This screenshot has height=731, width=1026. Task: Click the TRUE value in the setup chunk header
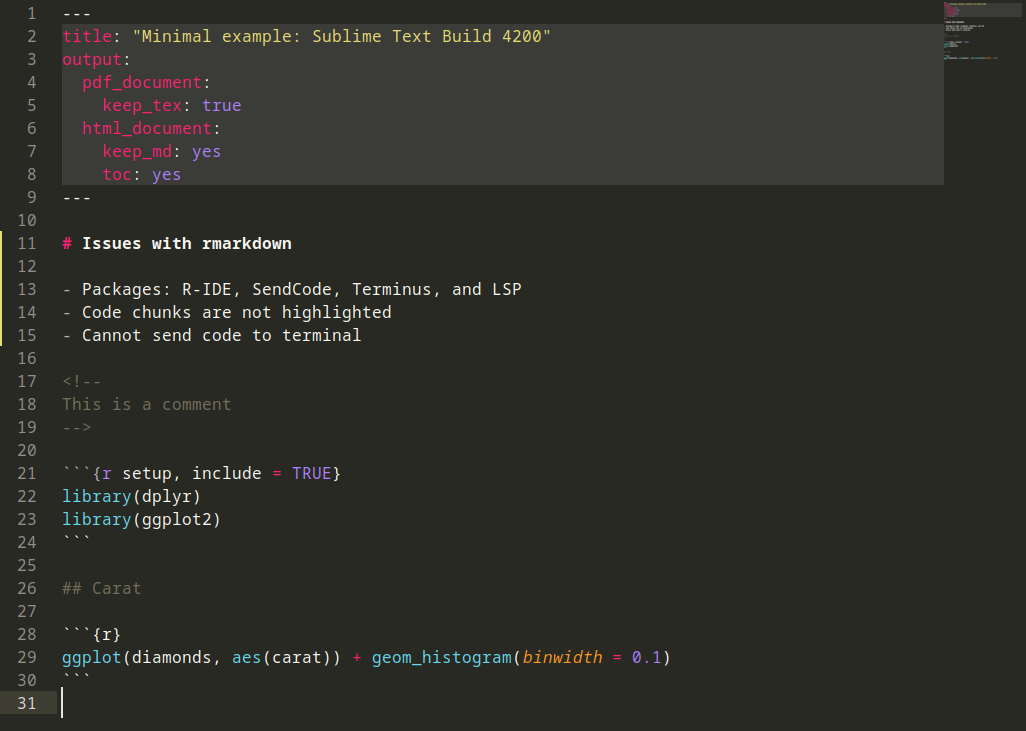[311, 474]
